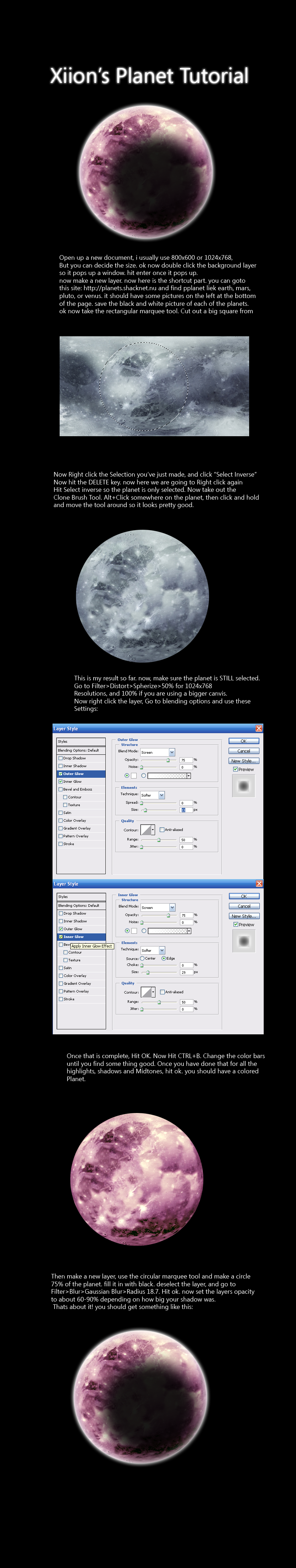Screen dimensions: 296x1568
Task: Select gradient radio in Outer Glow dialog
Action: [x=143, y=775]
